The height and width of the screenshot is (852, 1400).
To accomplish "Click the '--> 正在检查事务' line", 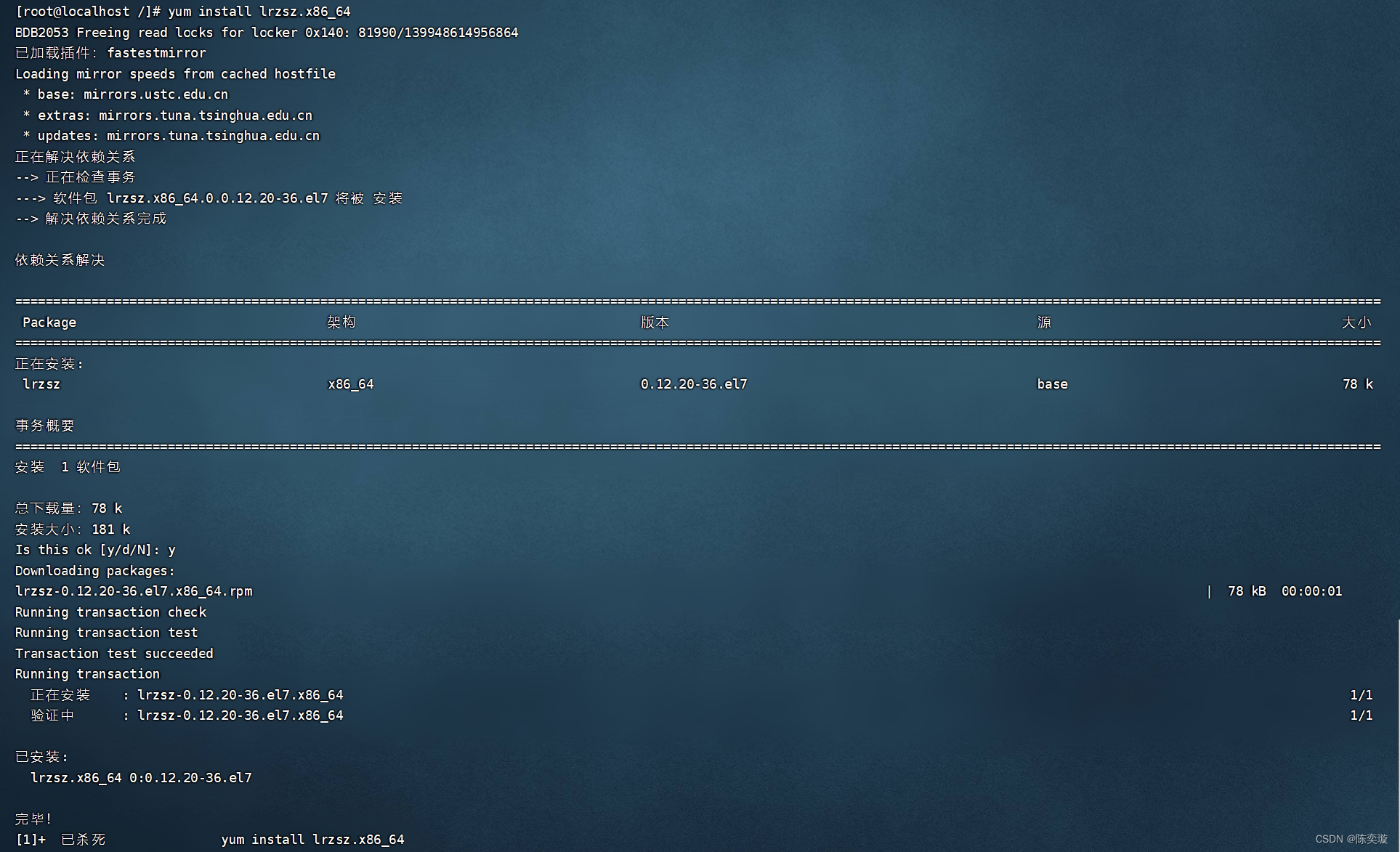I will coord(75,177).
